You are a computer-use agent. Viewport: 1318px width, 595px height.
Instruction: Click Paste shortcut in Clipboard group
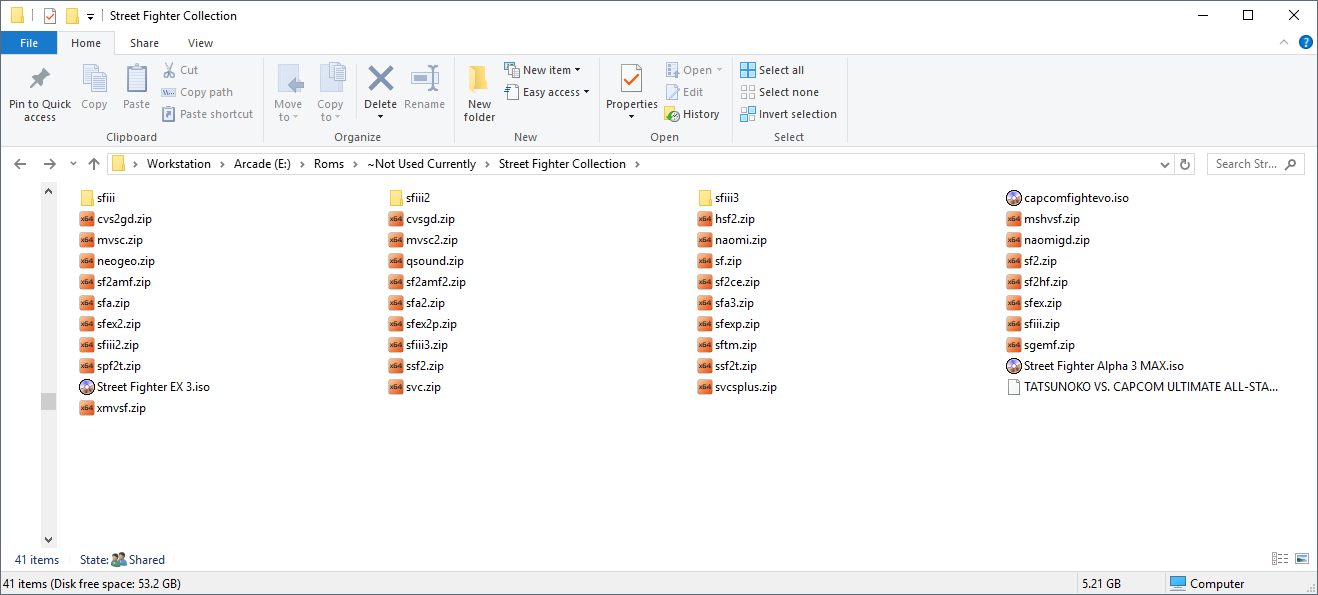(x=207, y=114)
